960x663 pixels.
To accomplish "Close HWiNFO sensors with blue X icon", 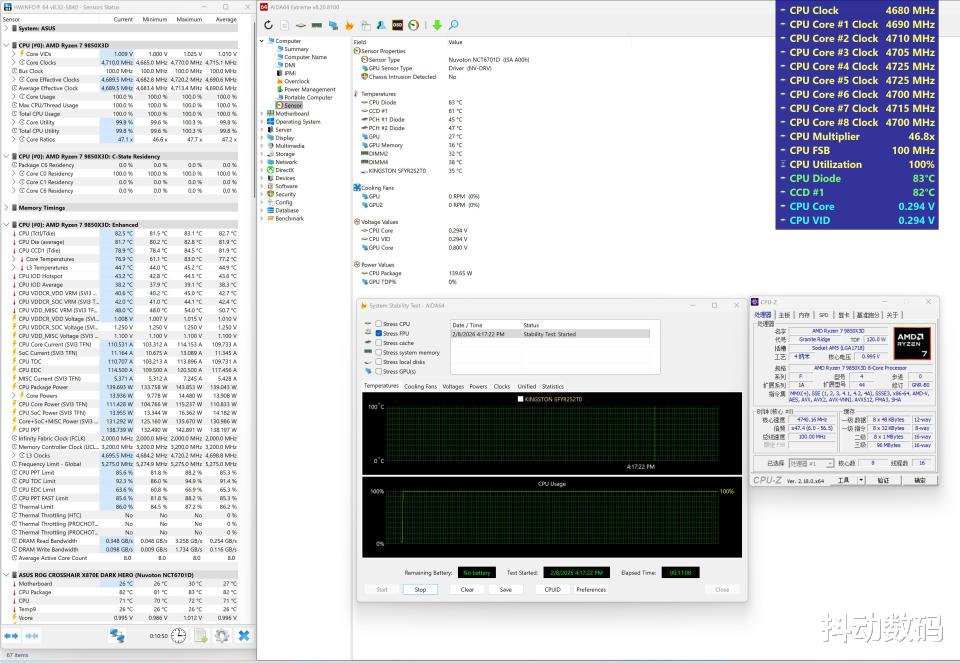I will [243, 635].
